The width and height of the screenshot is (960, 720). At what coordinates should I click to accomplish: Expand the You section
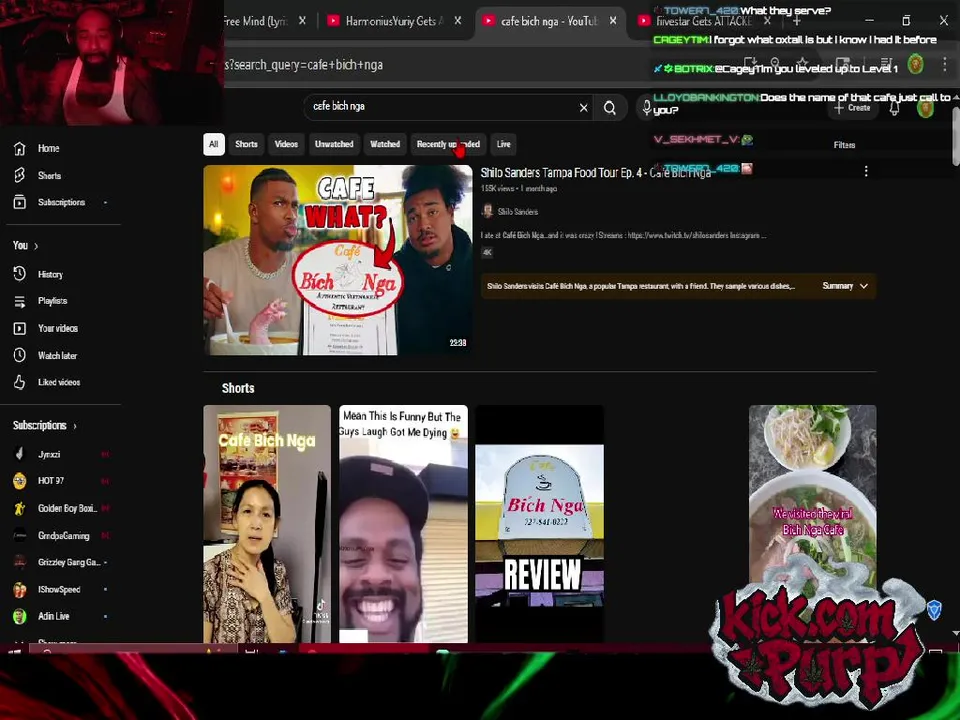(25, 246)
